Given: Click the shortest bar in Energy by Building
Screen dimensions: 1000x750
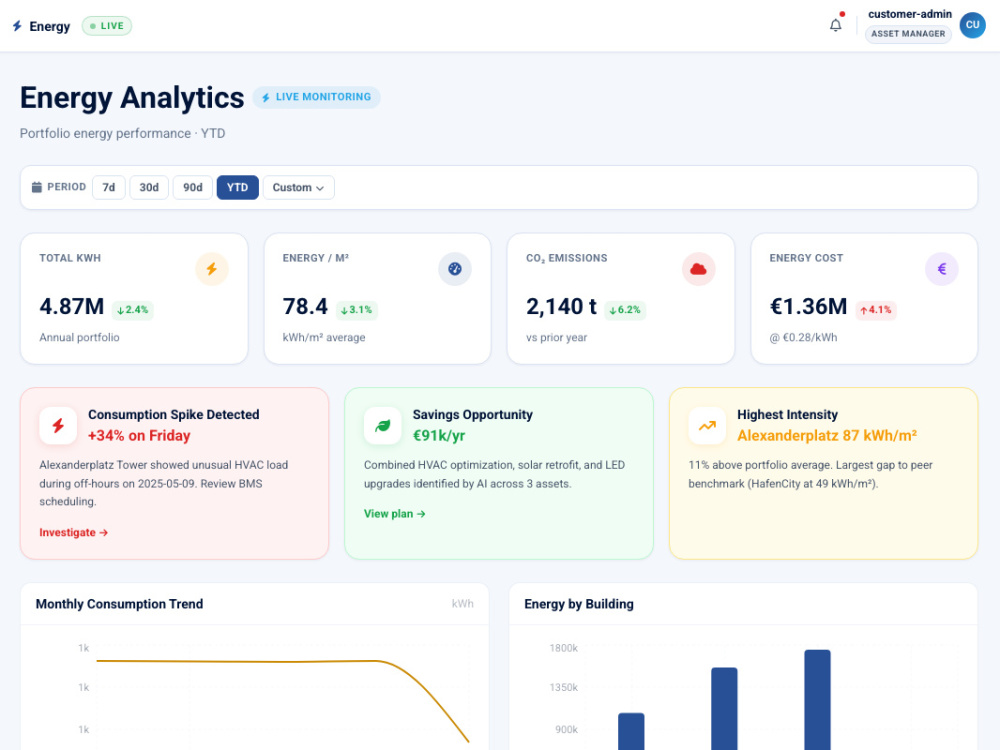Looking at the screenshot, I should coord(631,732).
